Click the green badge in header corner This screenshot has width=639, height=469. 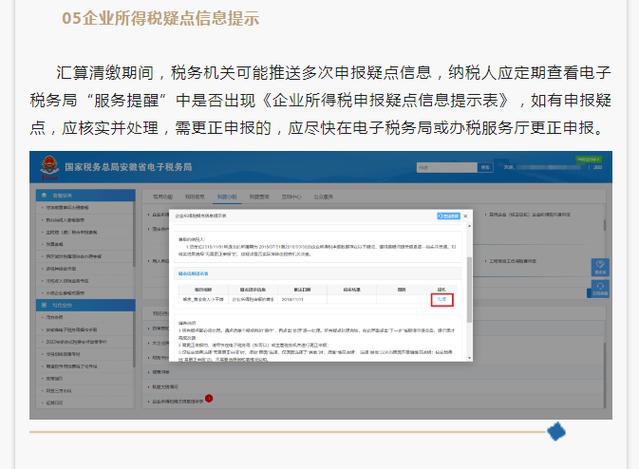pyautogui.click(x=588, y=159)
